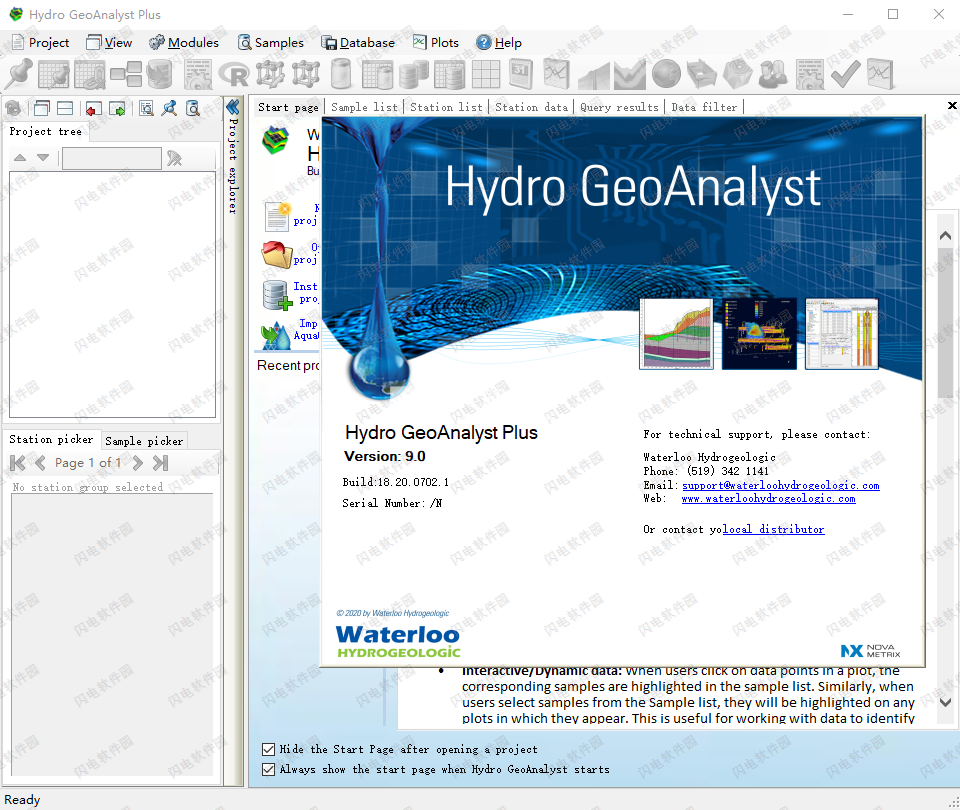Click the new project document icon
The width and height of the screenshot is (960, 810).
[277, 216]
